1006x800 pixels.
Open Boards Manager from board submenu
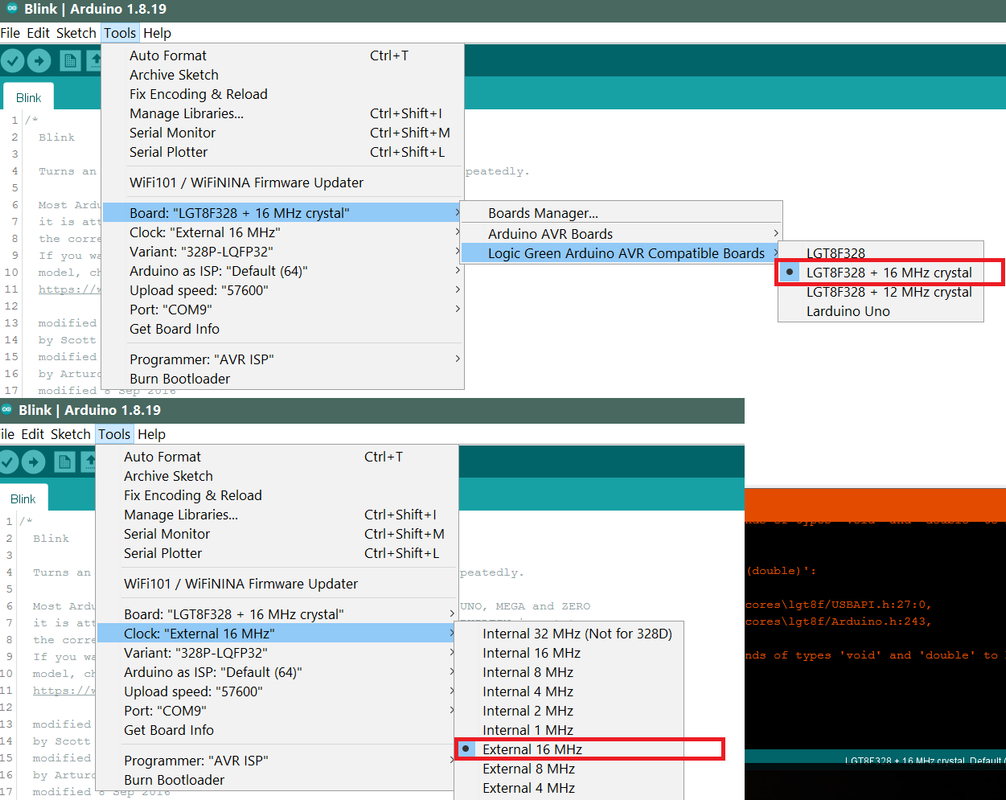(621, 213)
